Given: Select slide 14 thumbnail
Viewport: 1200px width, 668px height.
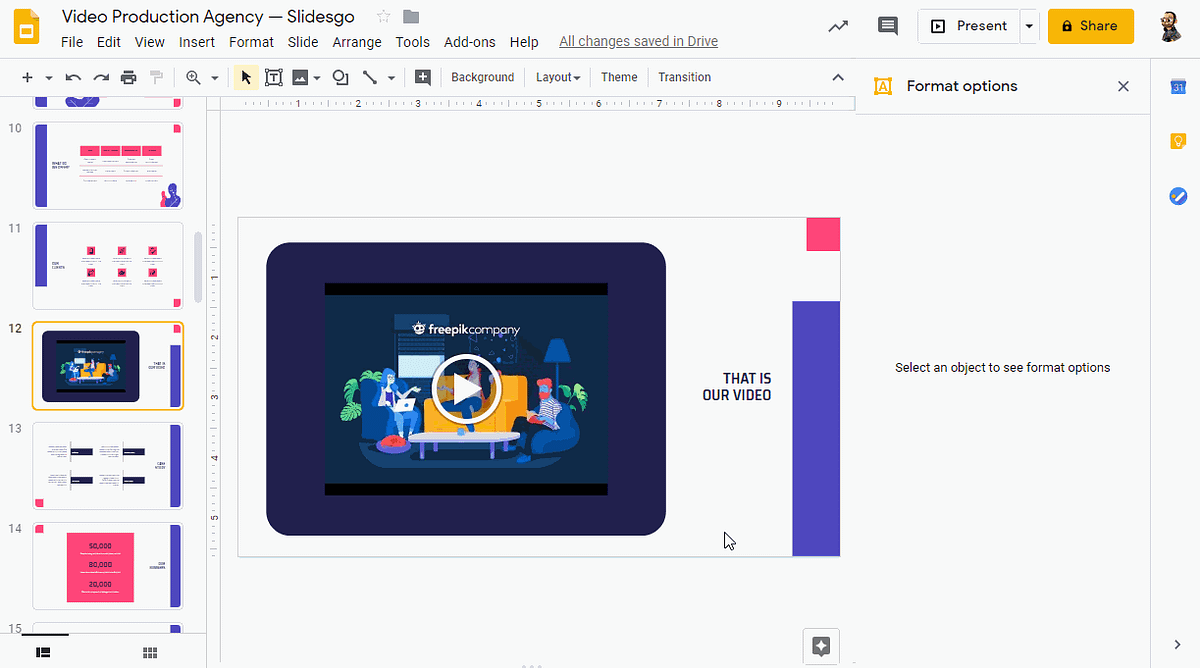Looking at the screenshot, I should [107, 565].
